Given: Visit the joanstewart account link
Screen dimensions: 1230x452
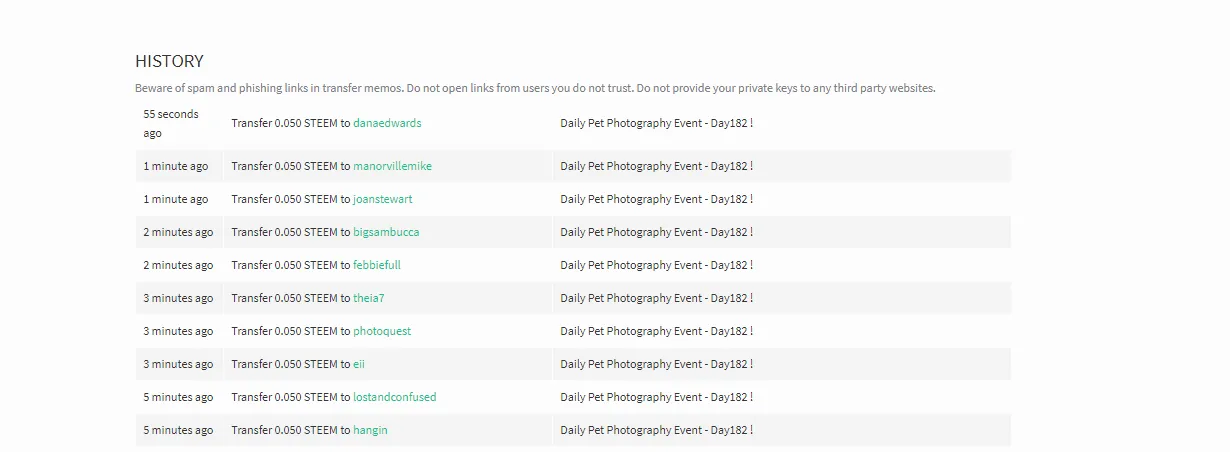Looking at the screenshot, I should click(382, 199).
